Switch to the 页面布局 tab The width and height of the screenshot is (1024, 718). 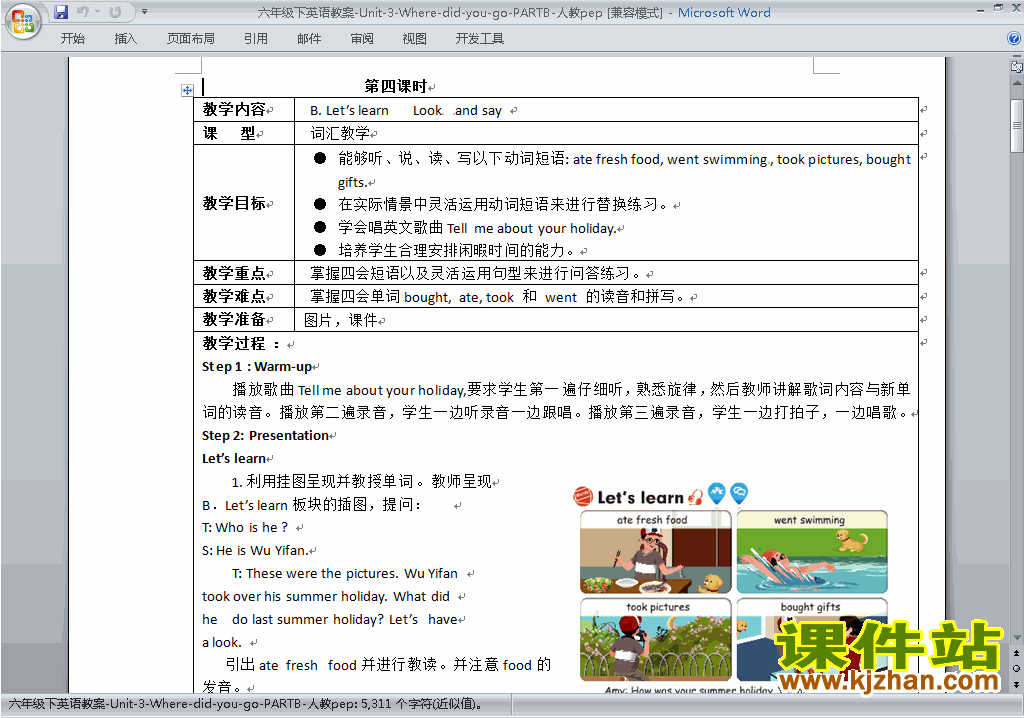click(190, 39)
